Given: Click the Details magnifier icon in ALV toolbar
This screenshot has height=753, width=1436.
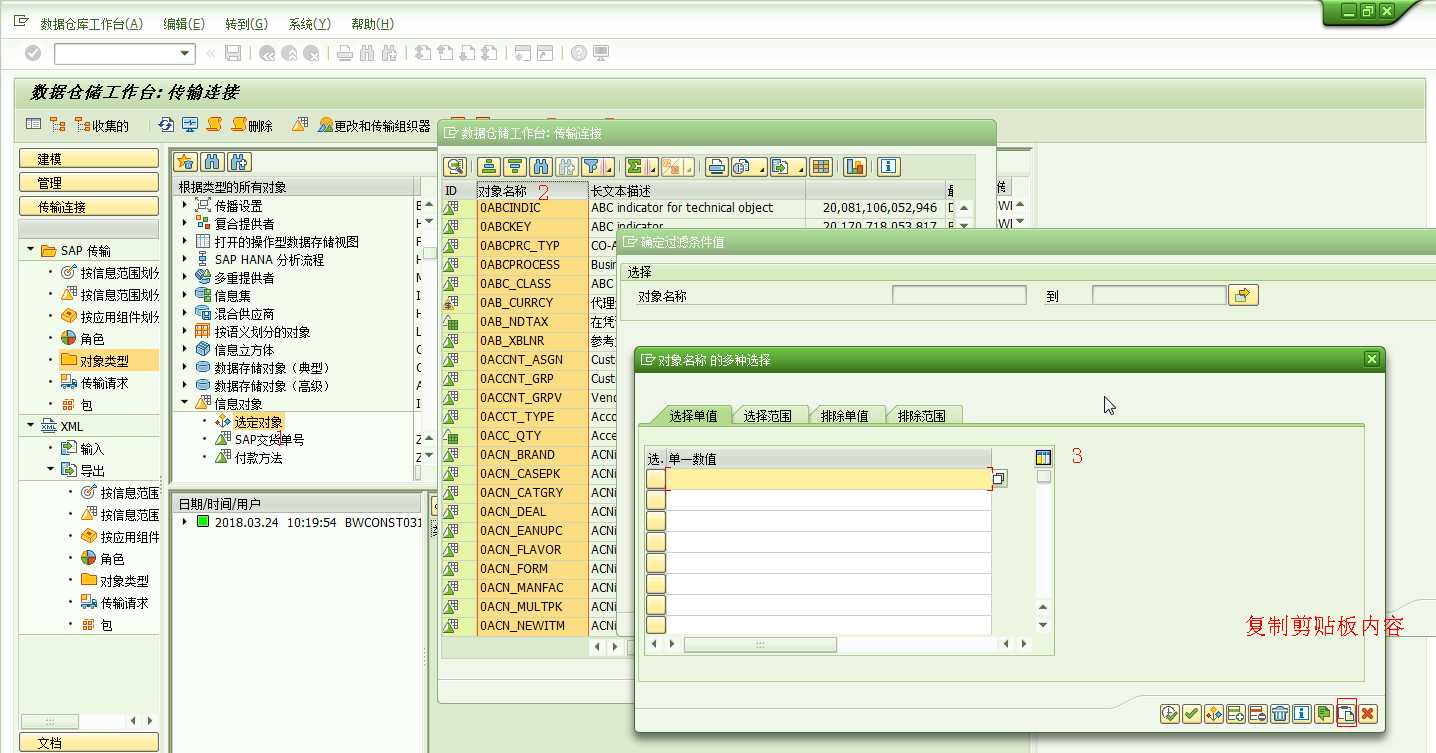Looking at the screenshot, I should click(455, 167).
